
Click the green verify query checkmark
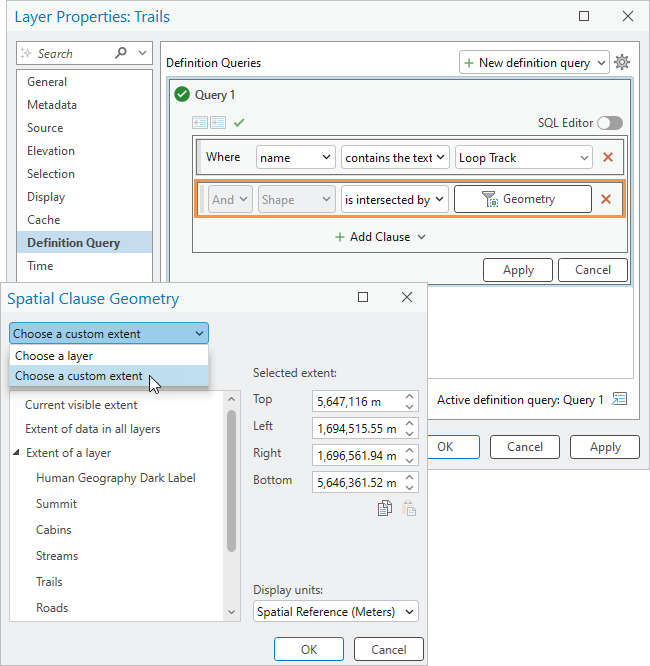(239, 123)
